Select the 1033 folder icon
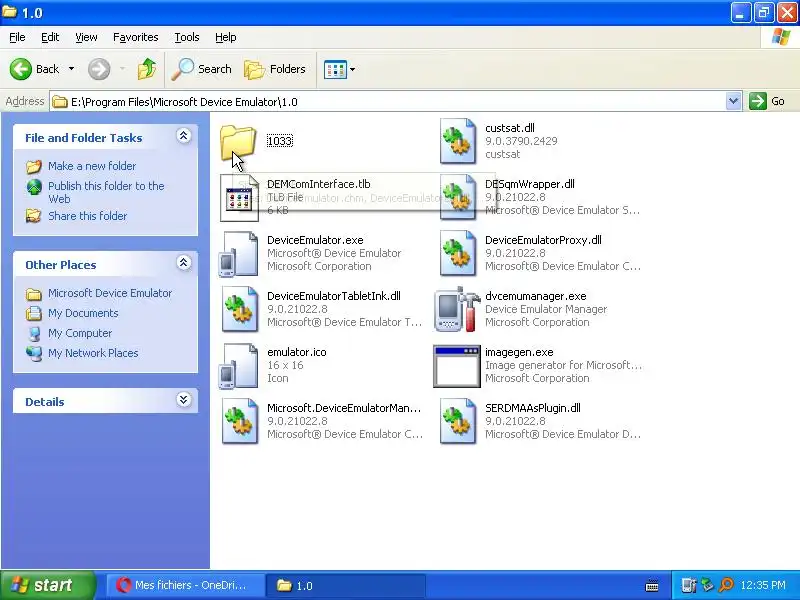 click(238, 141)
